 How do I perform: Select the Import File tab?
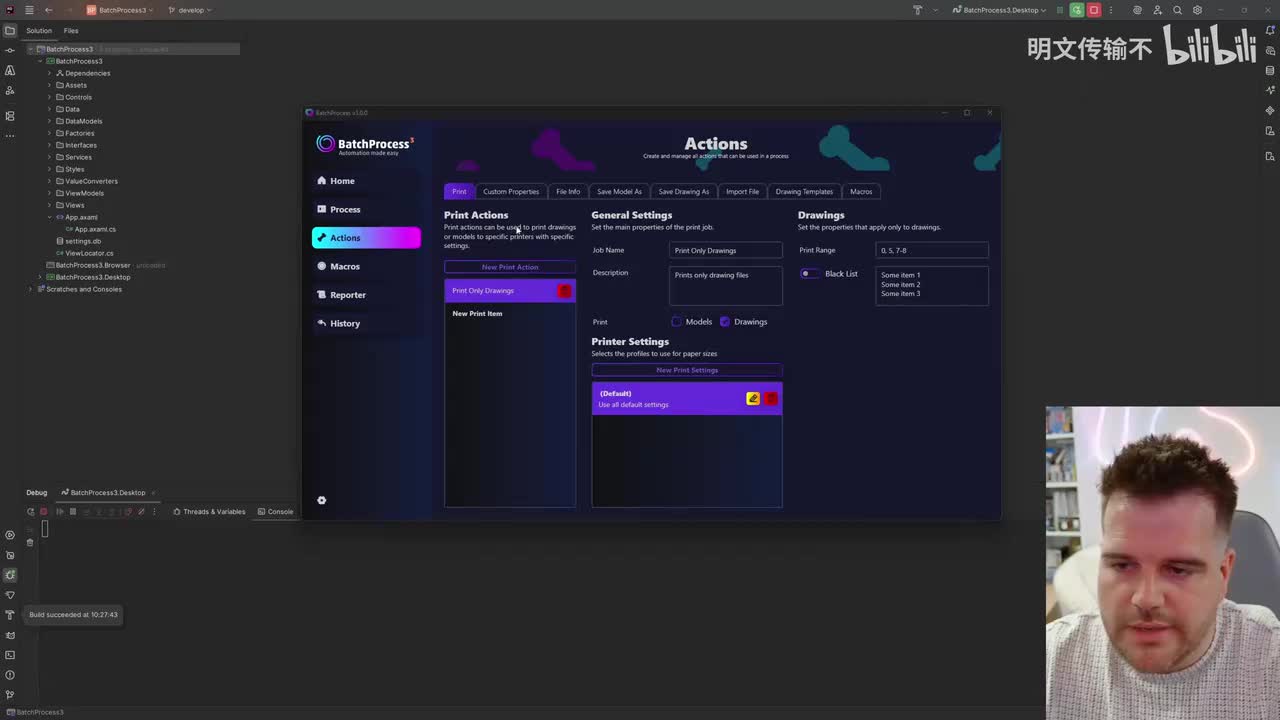[742, 192]
